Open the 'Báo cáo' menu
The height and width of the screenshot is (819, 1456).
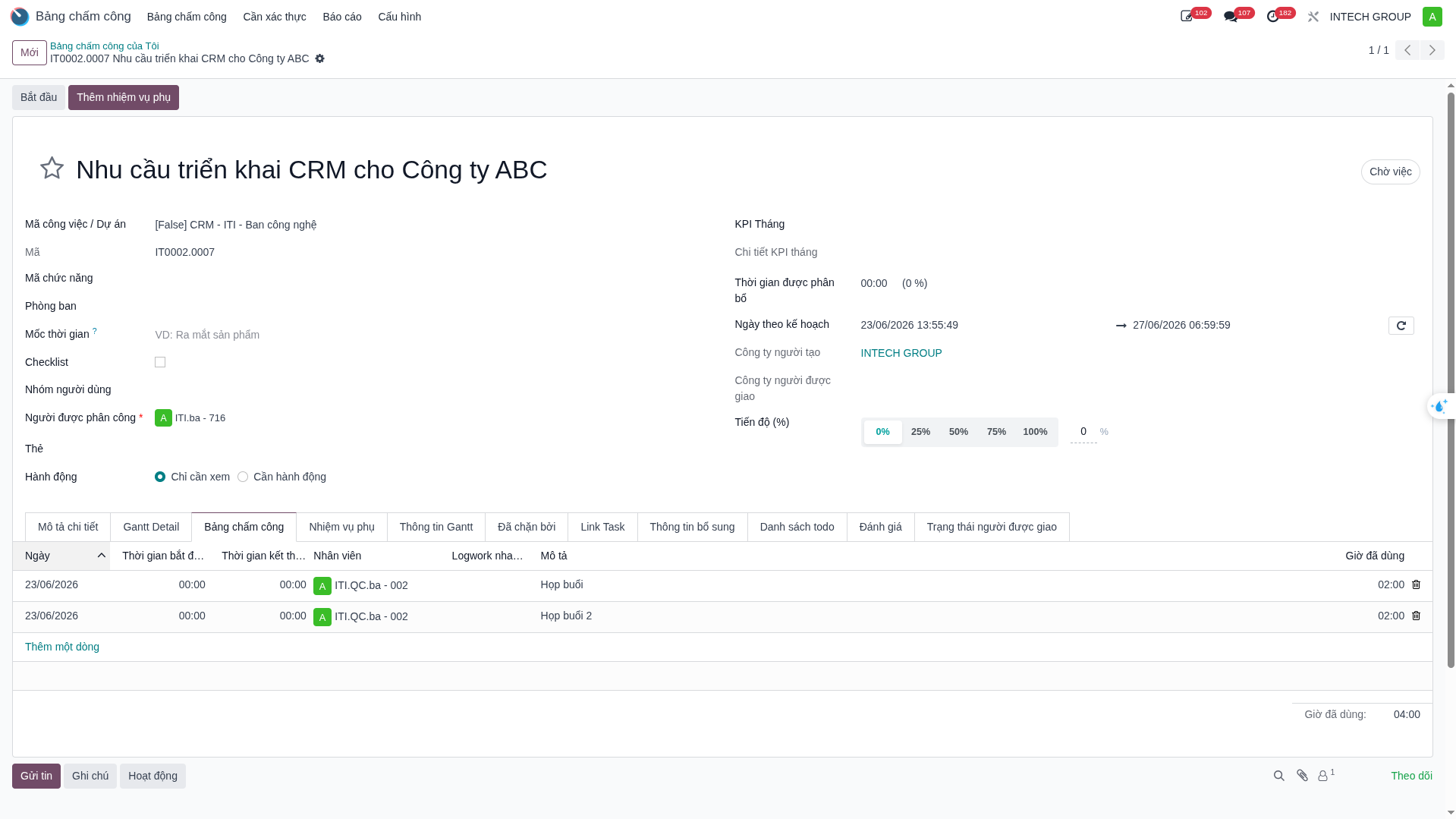tap(342, 17)
